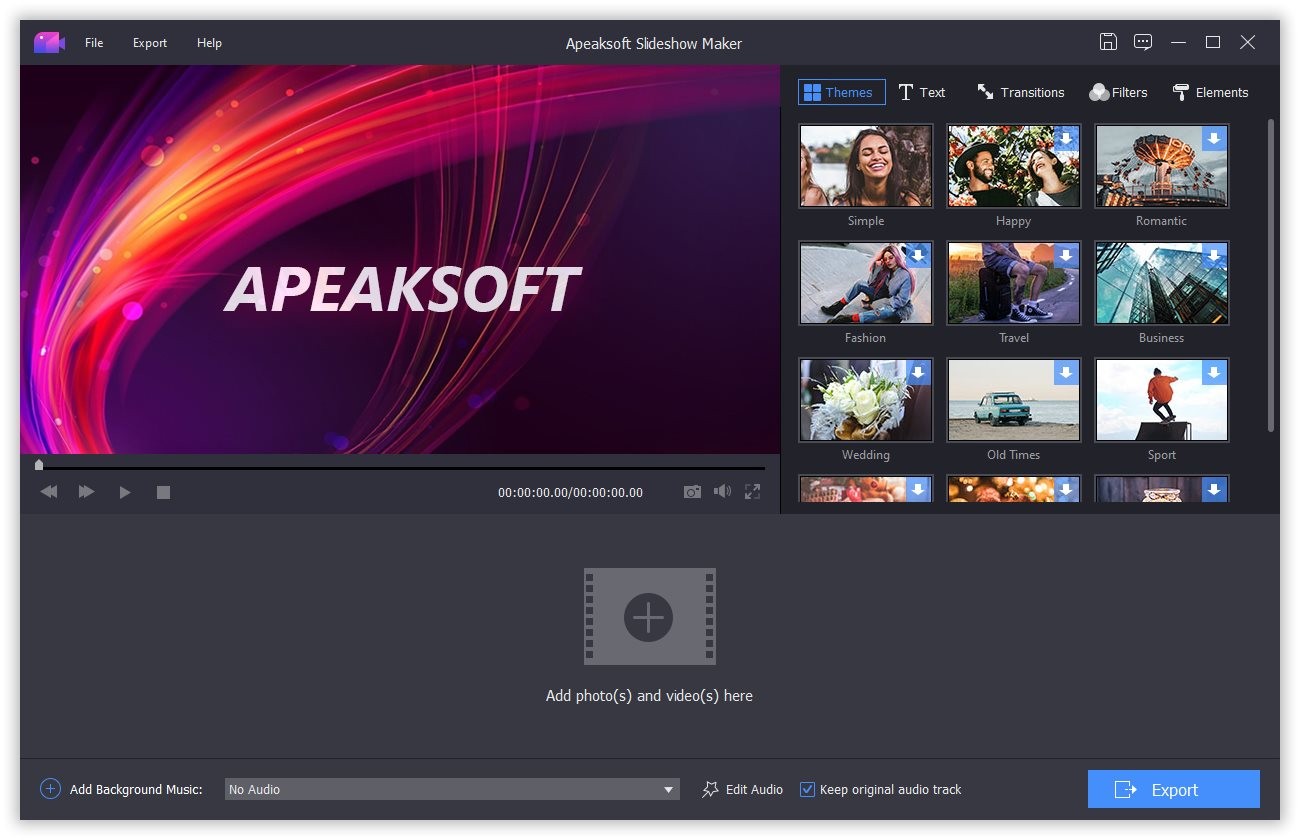Click the 'Add photo(s) and video(s) here' text
The image size is (1300, 840).
[x=649, y=695]
